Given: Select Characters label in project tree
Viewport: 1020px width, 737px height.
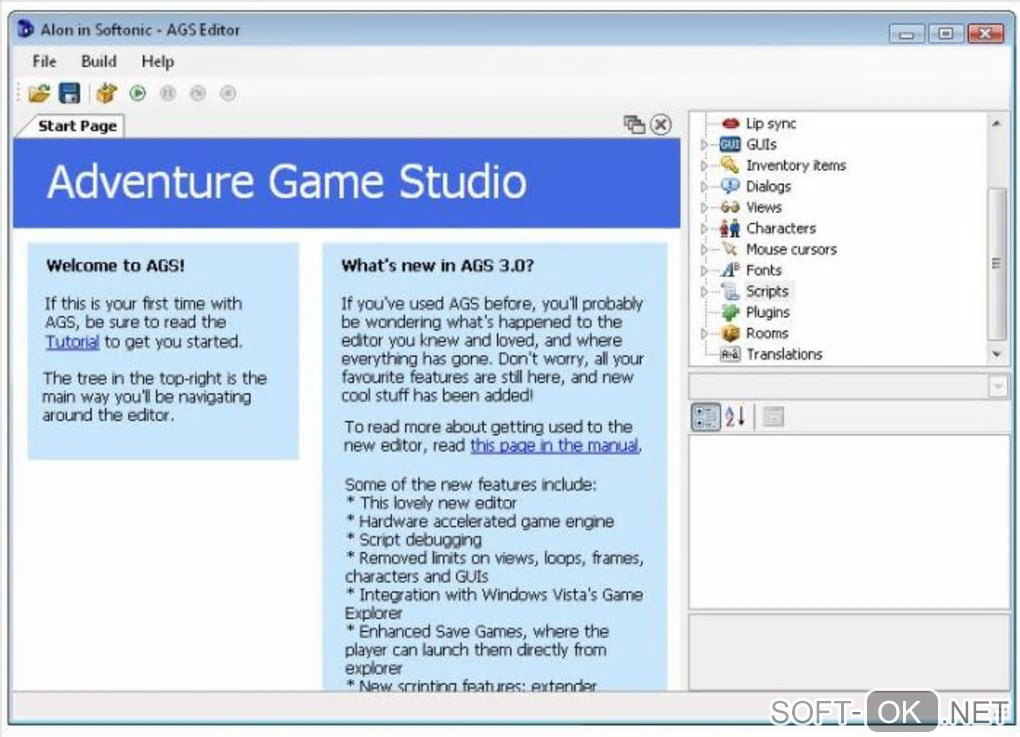Looking at the screenshot, I should click(x=781, y=228).
